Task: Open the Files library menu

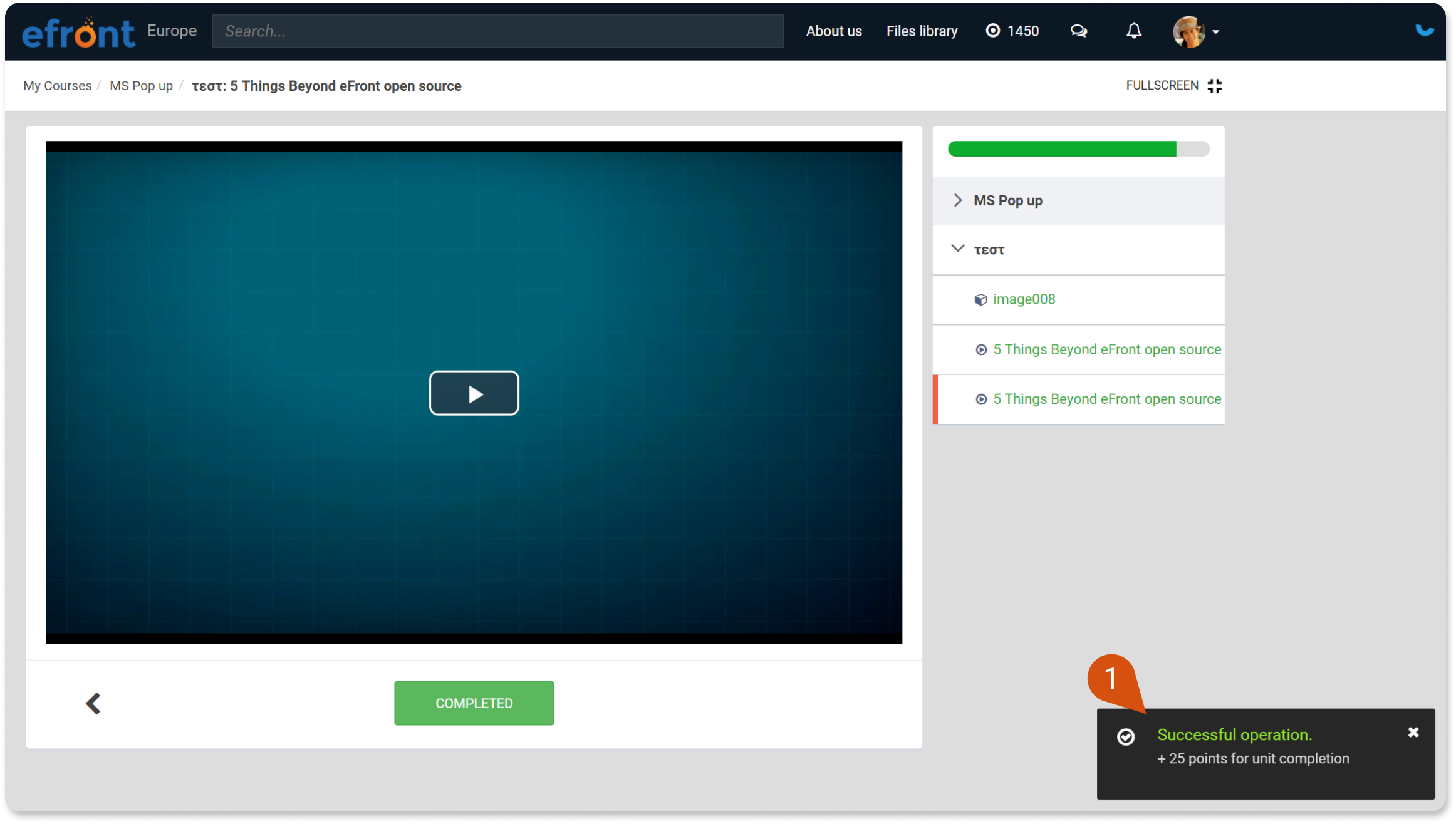Action: point(922,31)
